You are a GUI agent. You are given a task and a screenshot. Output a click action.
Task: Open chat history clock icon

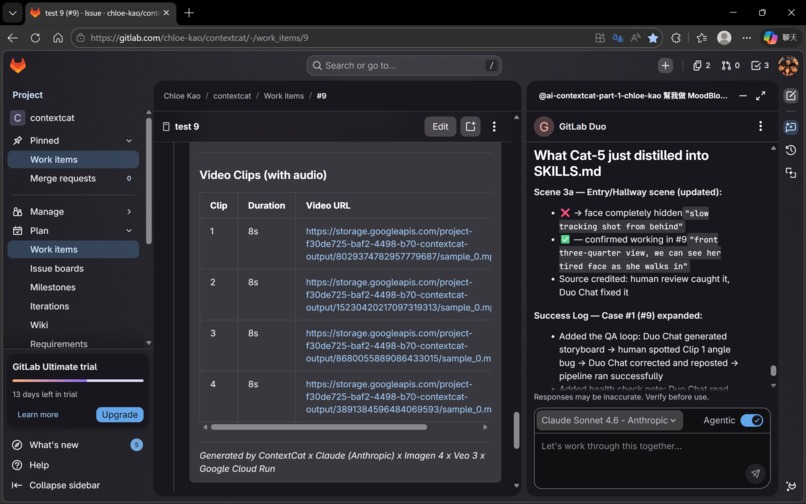click(791, 150)
